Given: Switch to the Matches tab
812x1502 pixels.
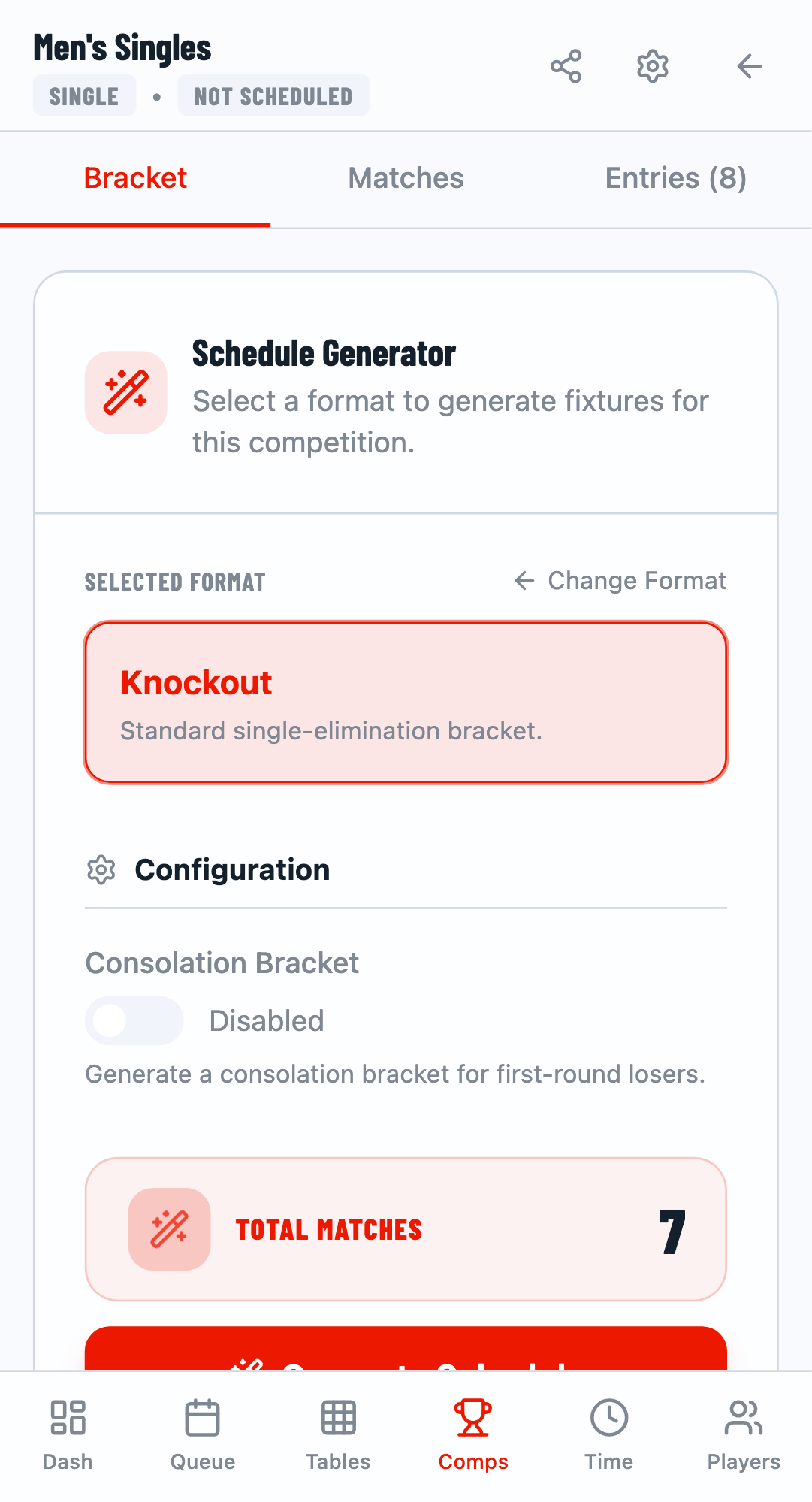Looking at the screenshot, I should click(x=406, y=179).
